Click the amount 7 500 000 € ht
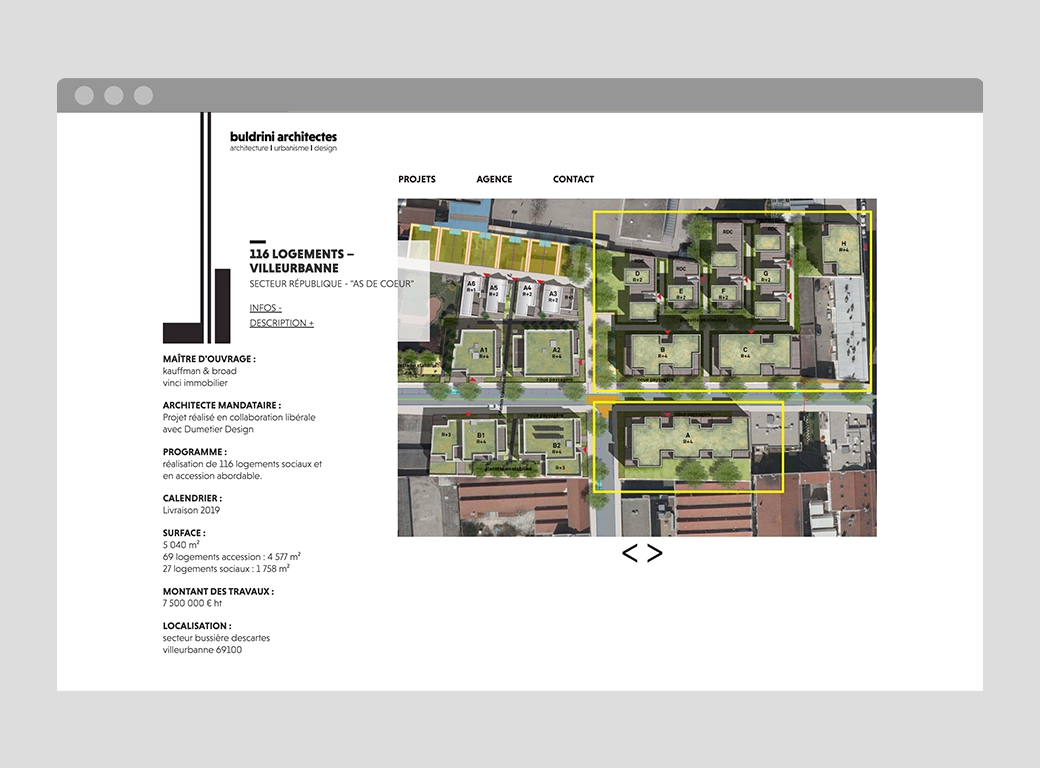Viewport: 1040px width, 768px height. [192, 603]
